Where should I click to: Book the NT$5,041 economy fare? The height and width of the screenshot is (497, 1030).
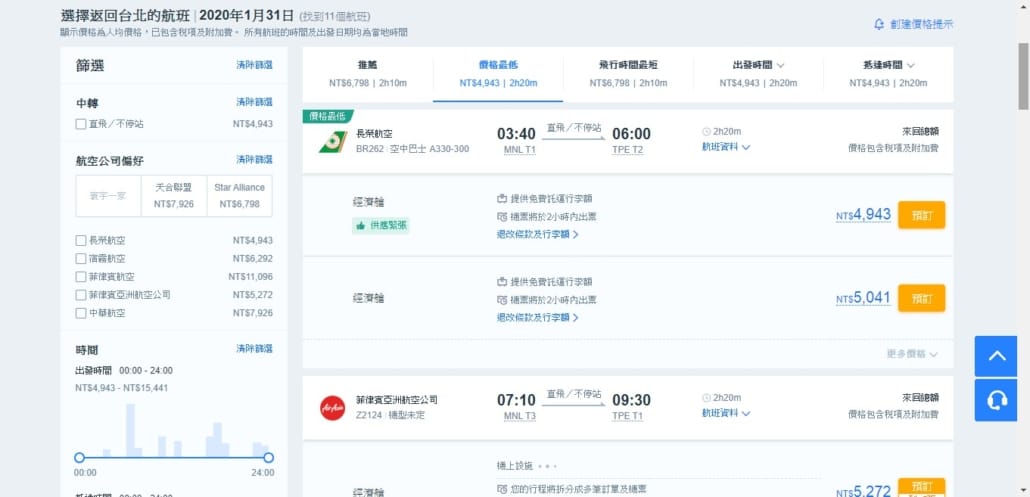(x=922, y=298)
